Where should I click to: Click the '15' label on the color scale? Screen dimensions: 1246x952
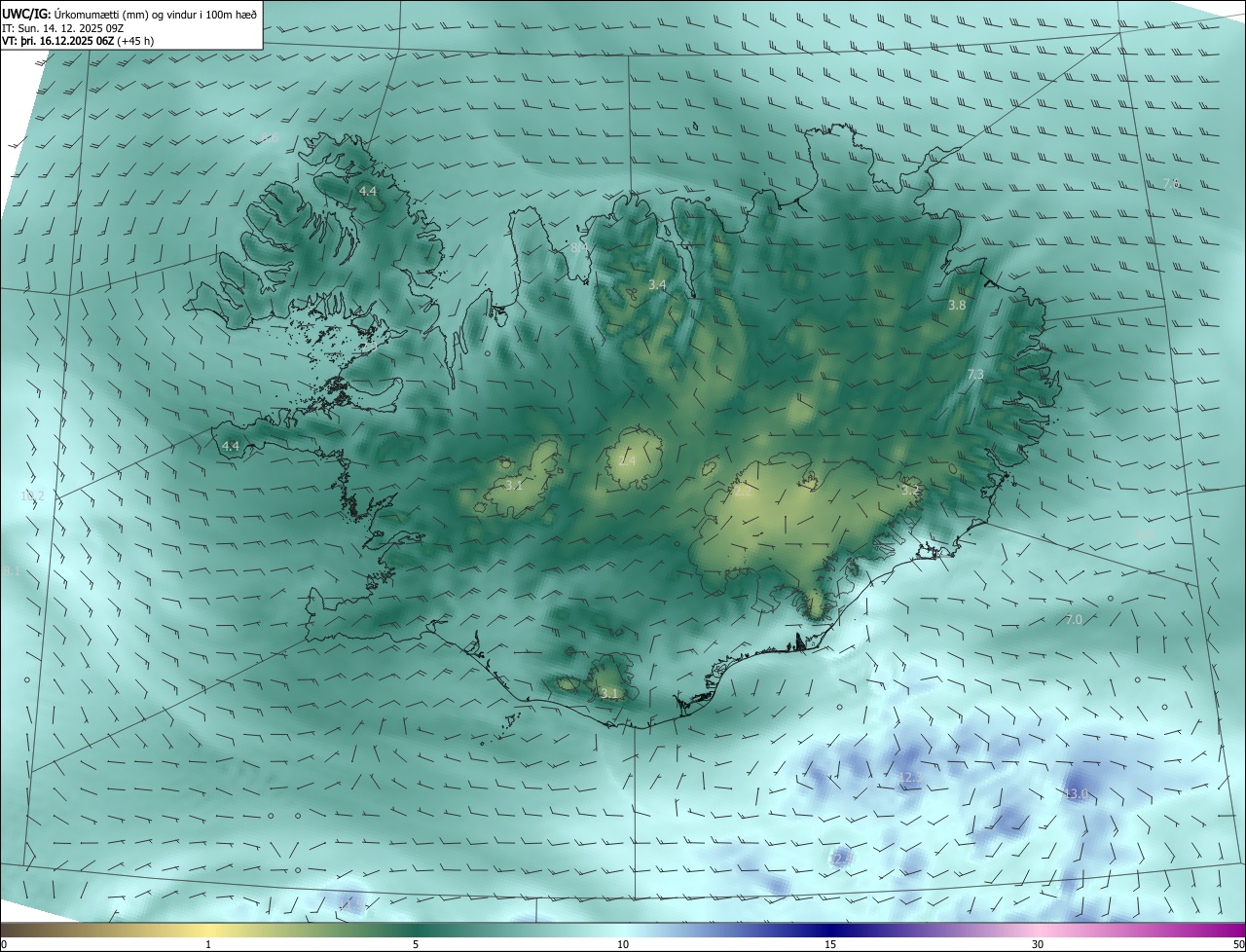point(830,944)
